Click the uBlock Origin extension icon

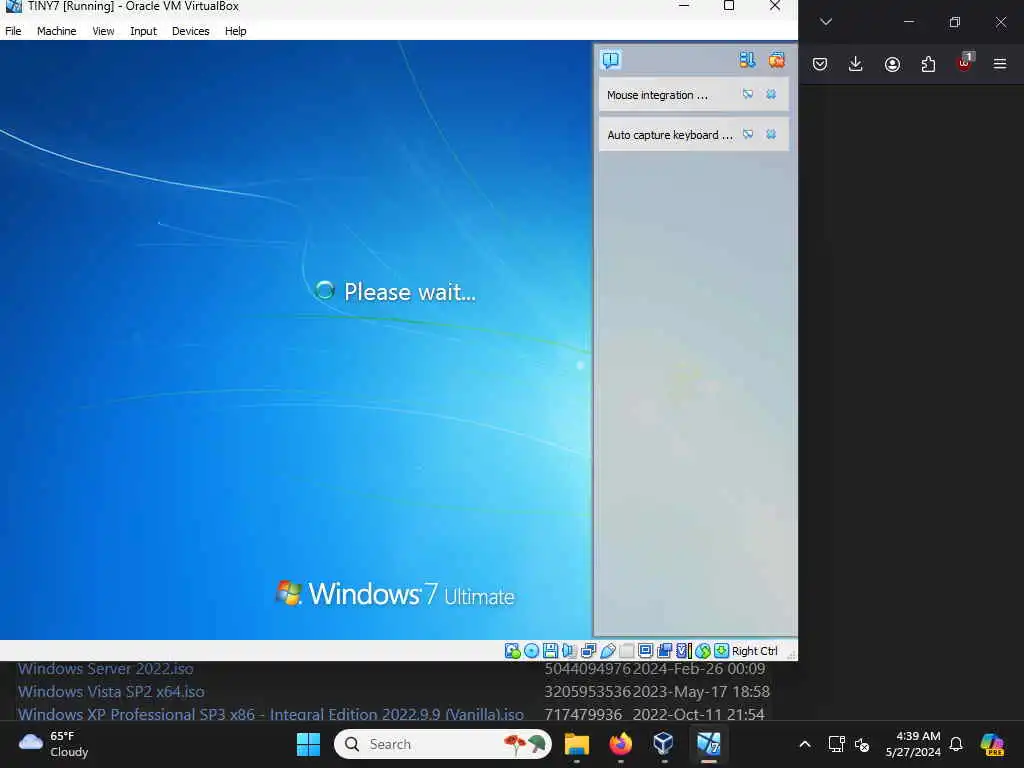click(x=965, y=63)
